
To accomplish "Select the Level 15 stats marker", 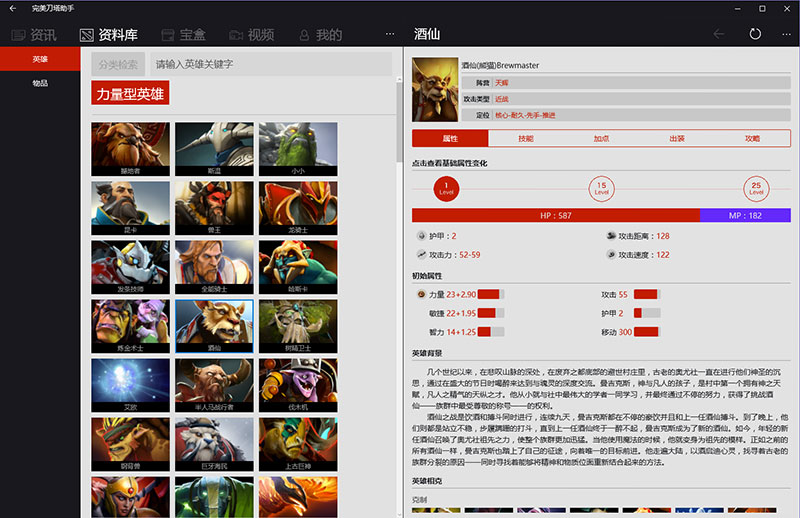I will pos(602,189).
